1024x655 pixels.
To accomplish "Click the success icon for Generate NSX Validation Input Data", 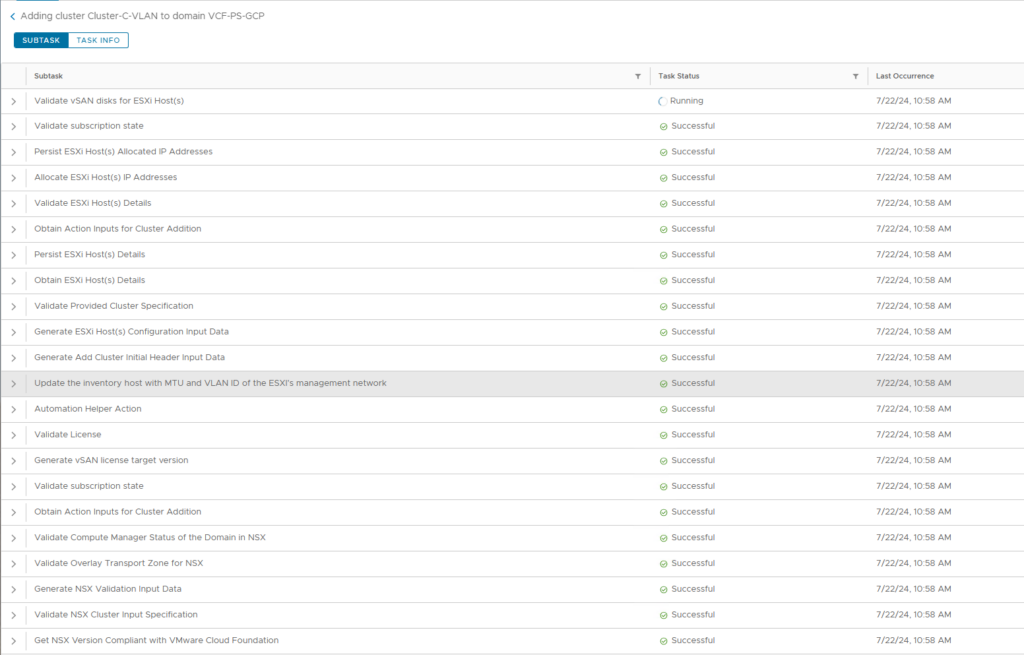I will [x=663, y=589].
